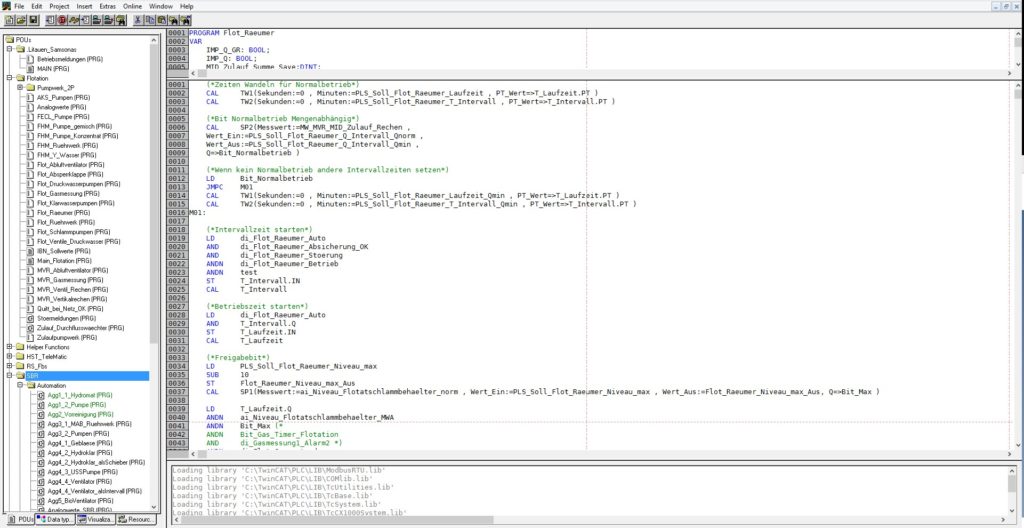Select Agg4_3_USSPumpe (PRG) tree item
The image size is (1024, 528).
[82, 472]
